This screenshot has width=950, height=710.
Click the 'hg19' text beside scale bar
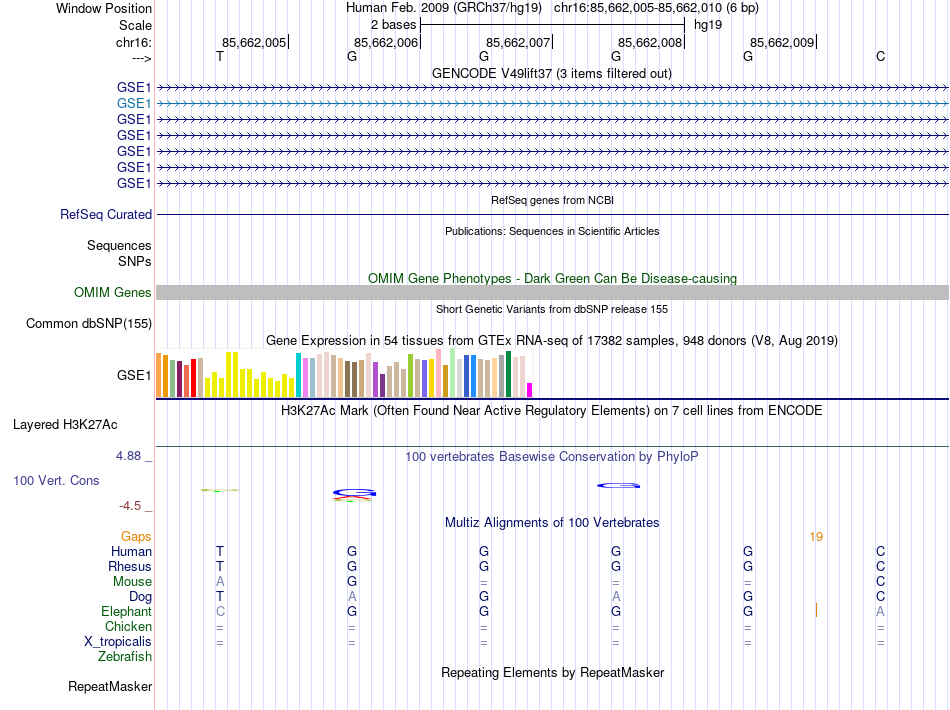(708, 25)
